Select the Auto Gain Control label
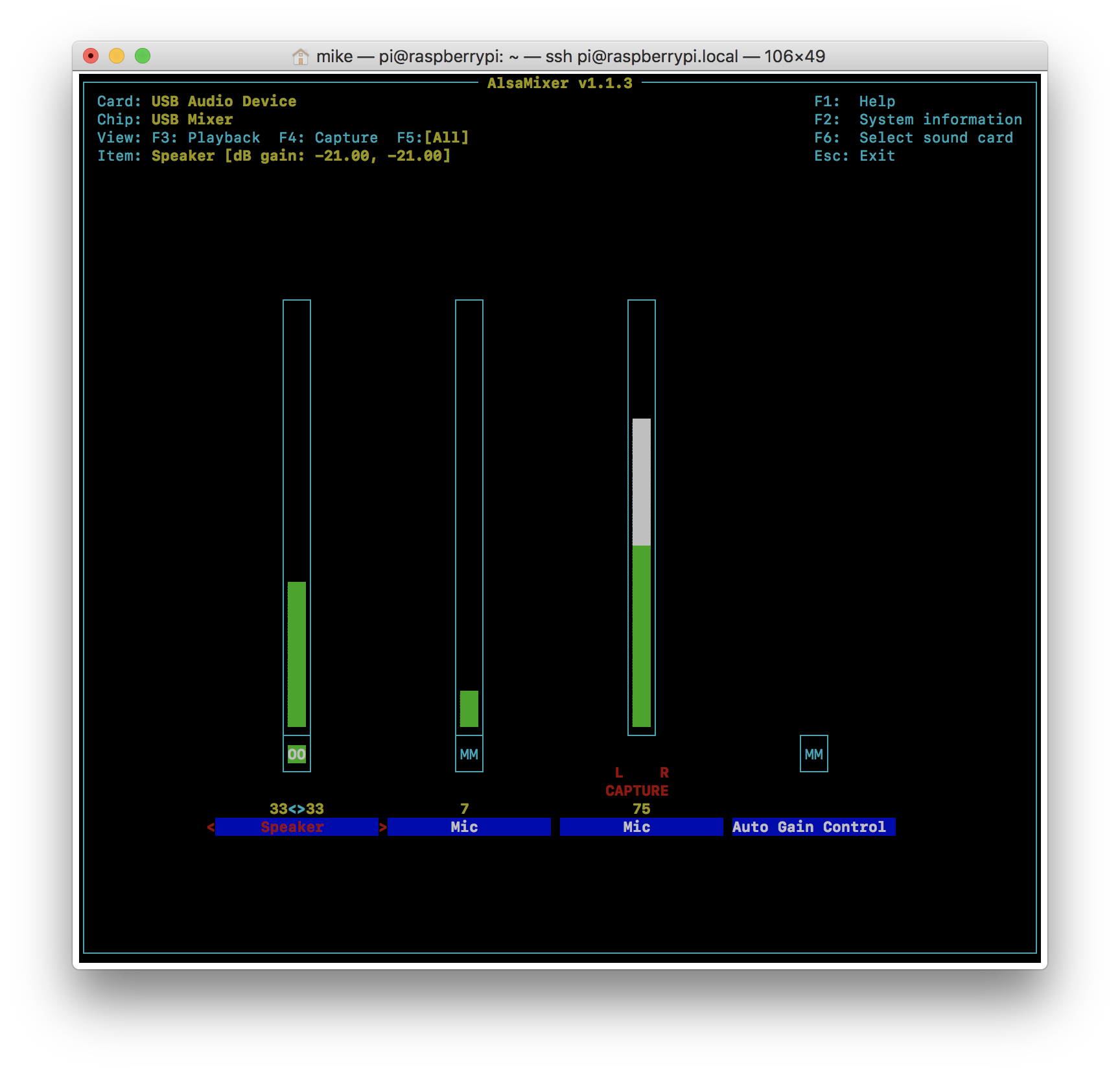The image size is (1120, 1073). pyautogui.click(x=814, y=827)
